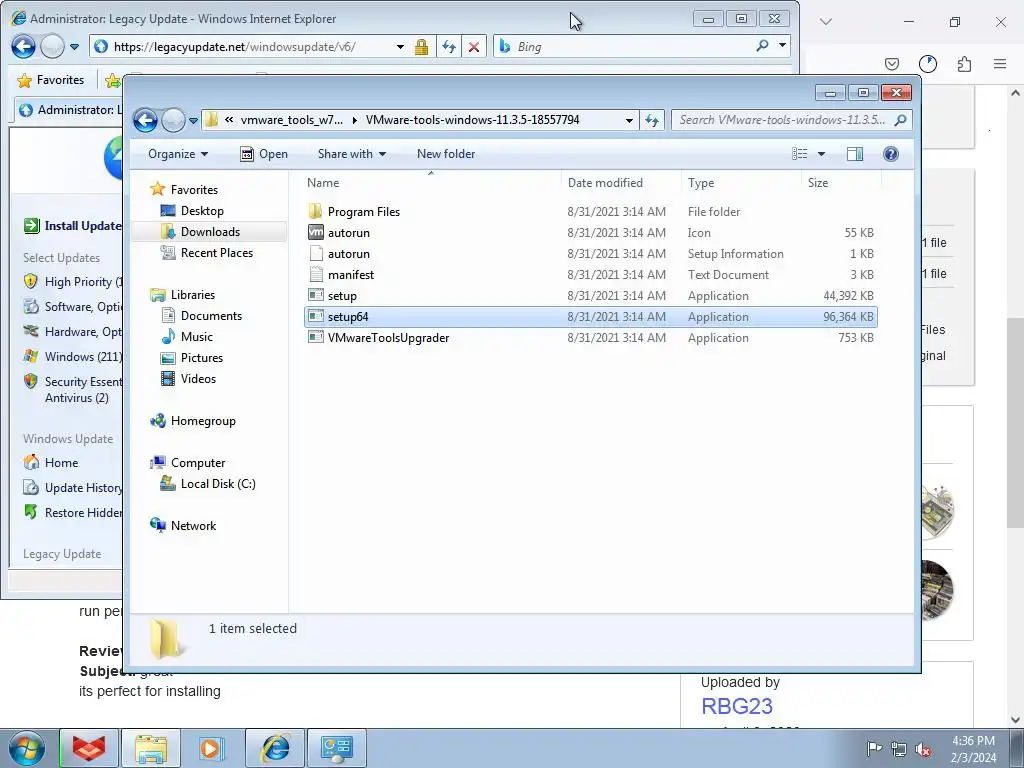
Task: Open IE address bar dropdown arrow
Action: tap(400, 47)
